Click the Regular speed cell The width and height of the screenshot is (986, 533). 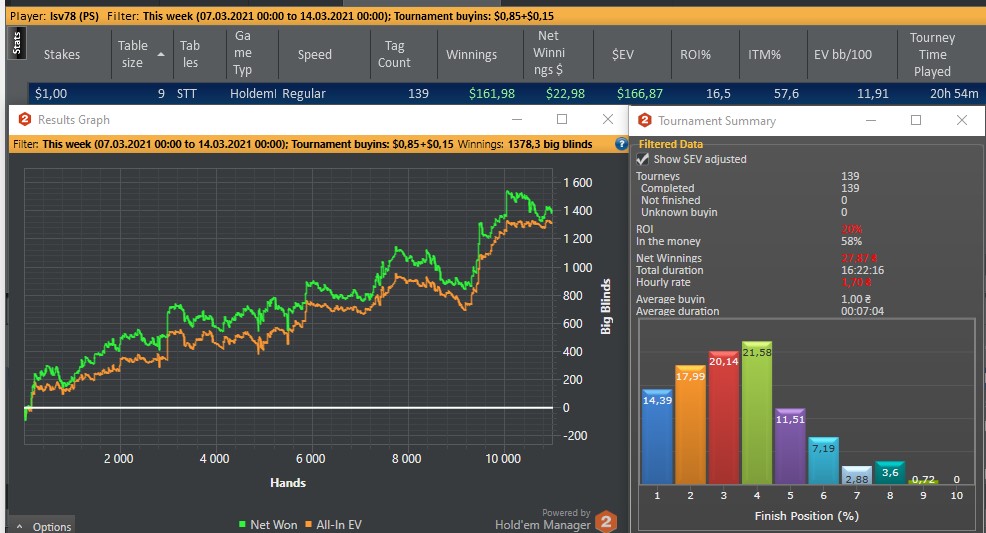click(304, 94)
